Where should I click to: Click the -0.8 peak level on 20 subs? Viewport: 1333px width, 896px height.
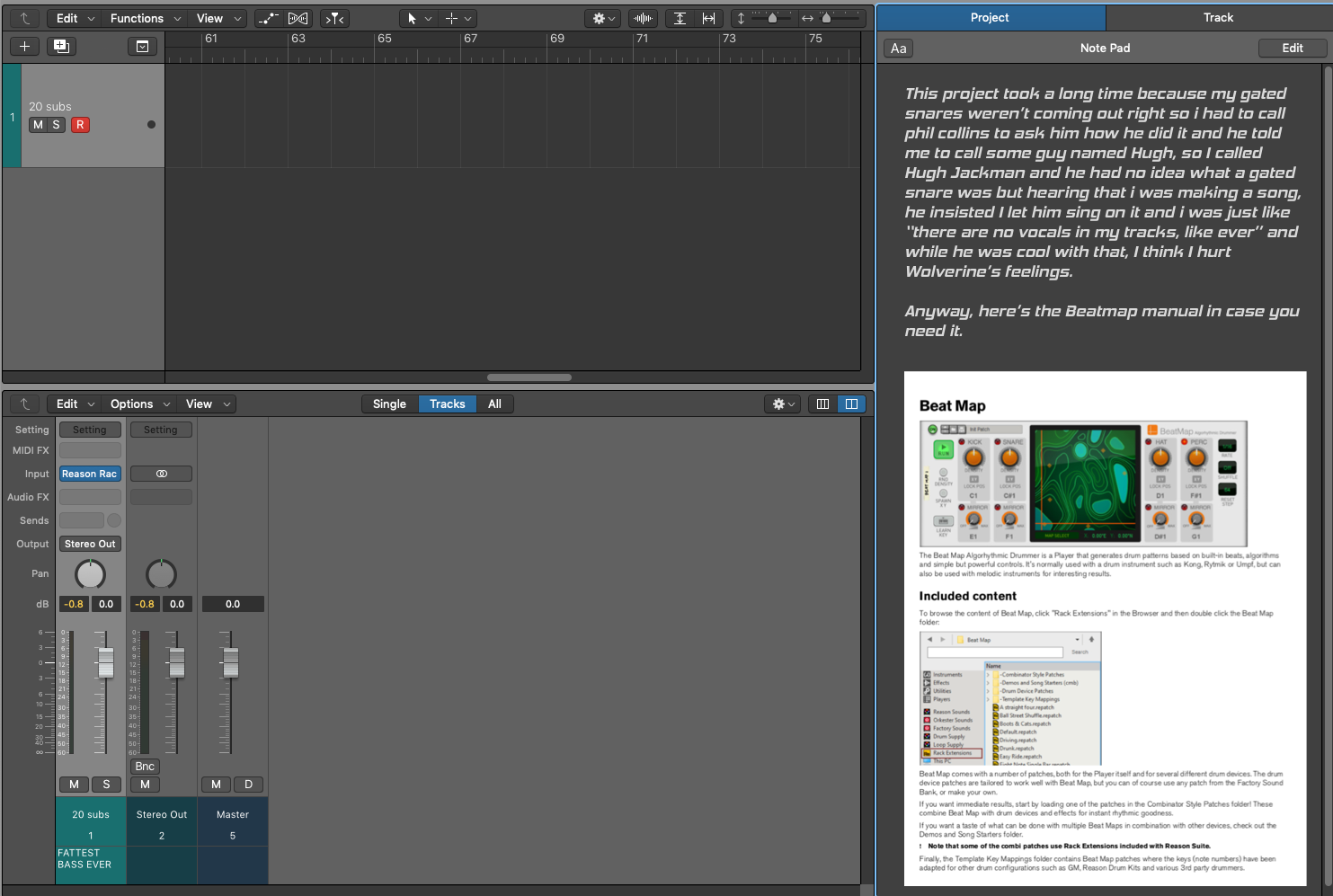[74, 604]
